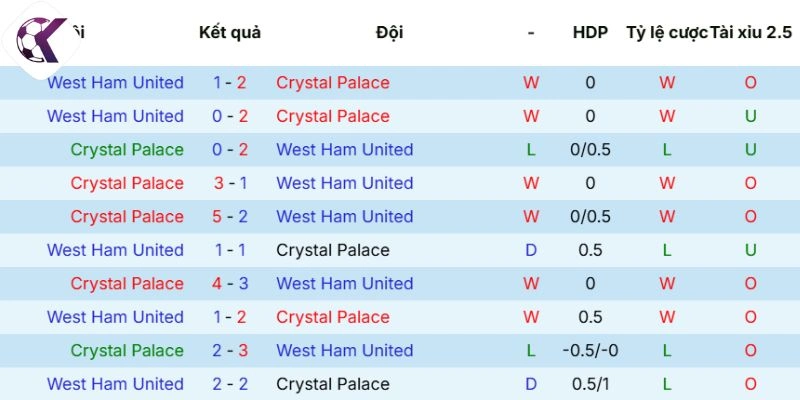800x400 pixels.
Task: Select West Ham United in the 2 - 2 row
Action: coord(115,384)
